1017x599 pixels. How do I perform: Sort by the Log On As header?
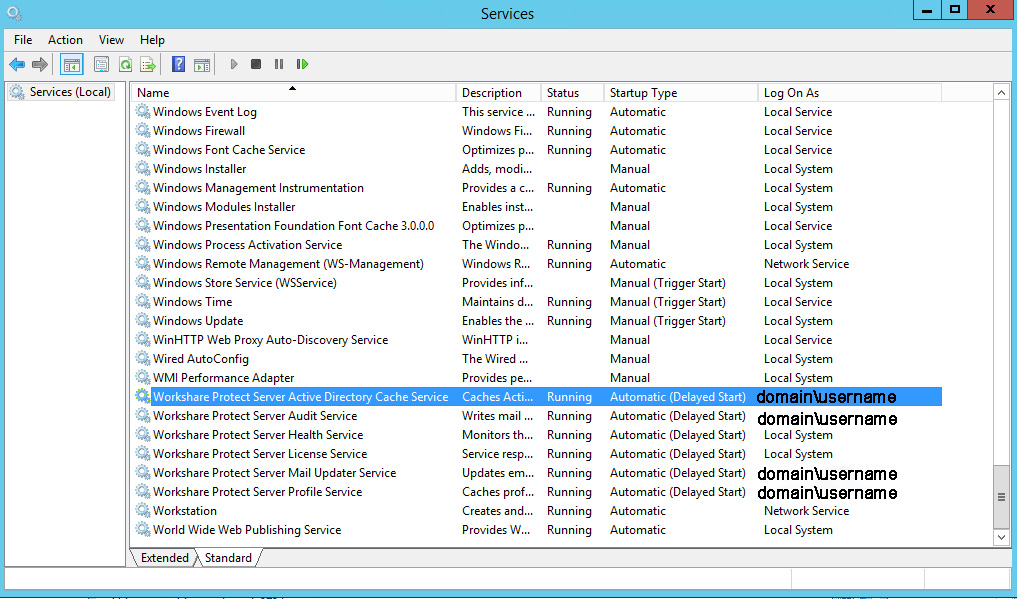click(850, 93)
